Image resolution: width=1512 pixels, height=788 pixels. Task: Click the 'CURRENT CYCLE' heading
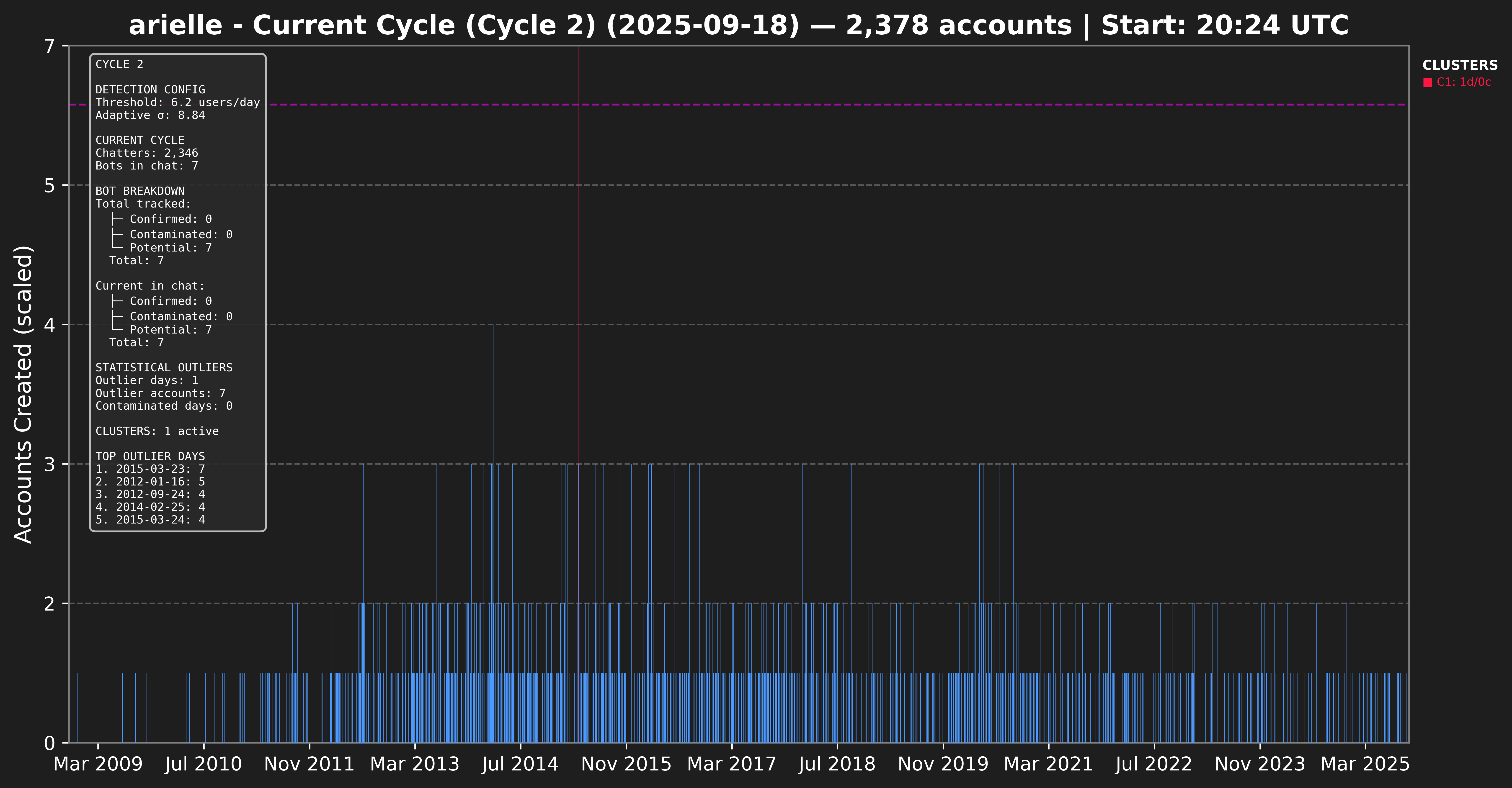click(140, 140)
